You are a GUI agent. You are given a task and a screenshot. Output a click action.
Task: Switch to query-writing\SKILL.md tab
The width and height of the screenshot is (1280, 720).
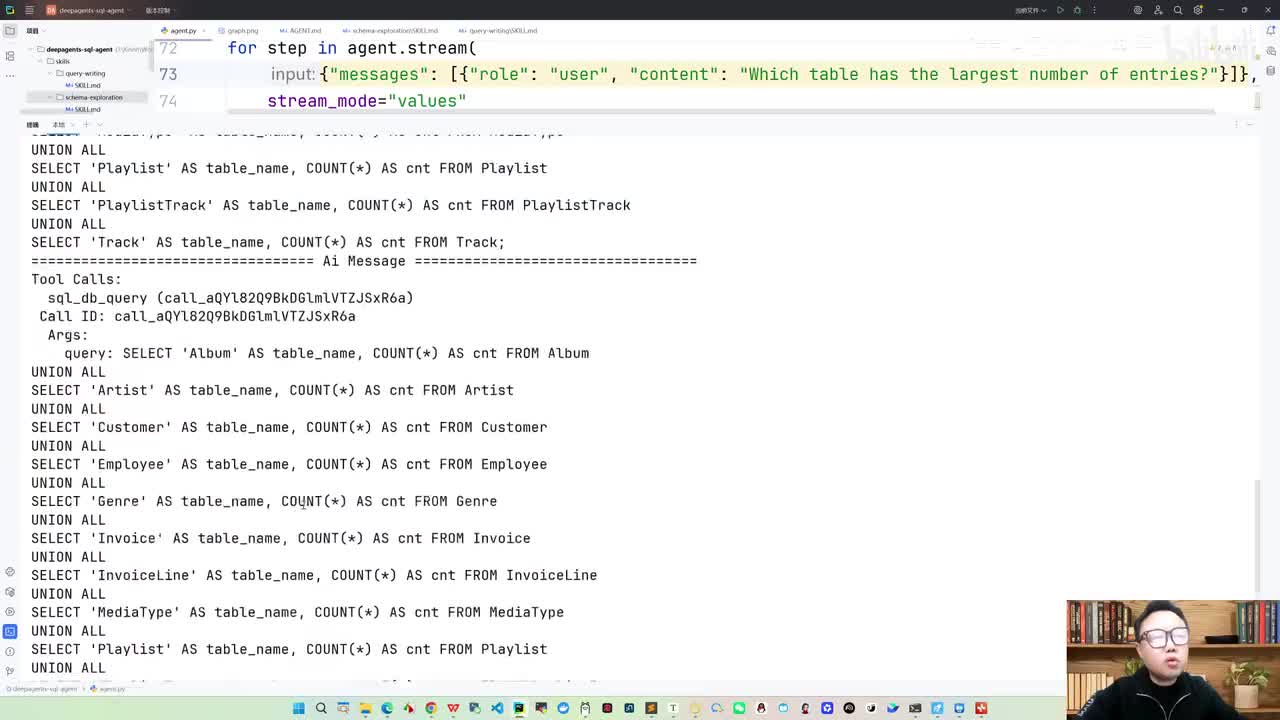(498, 31)
